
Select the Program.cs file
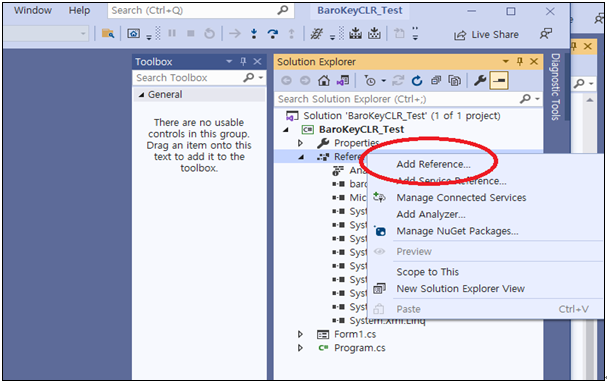[x=360, y=348]
